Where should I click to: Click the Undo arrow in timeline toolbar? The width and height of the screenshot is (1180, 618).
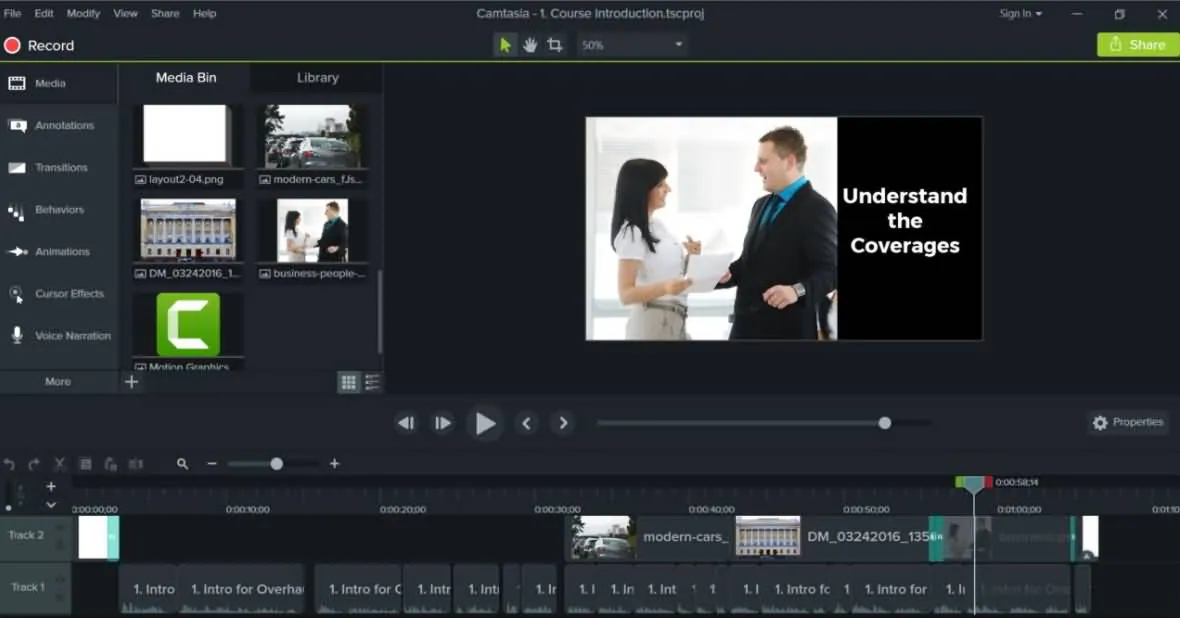click(9, 464)
